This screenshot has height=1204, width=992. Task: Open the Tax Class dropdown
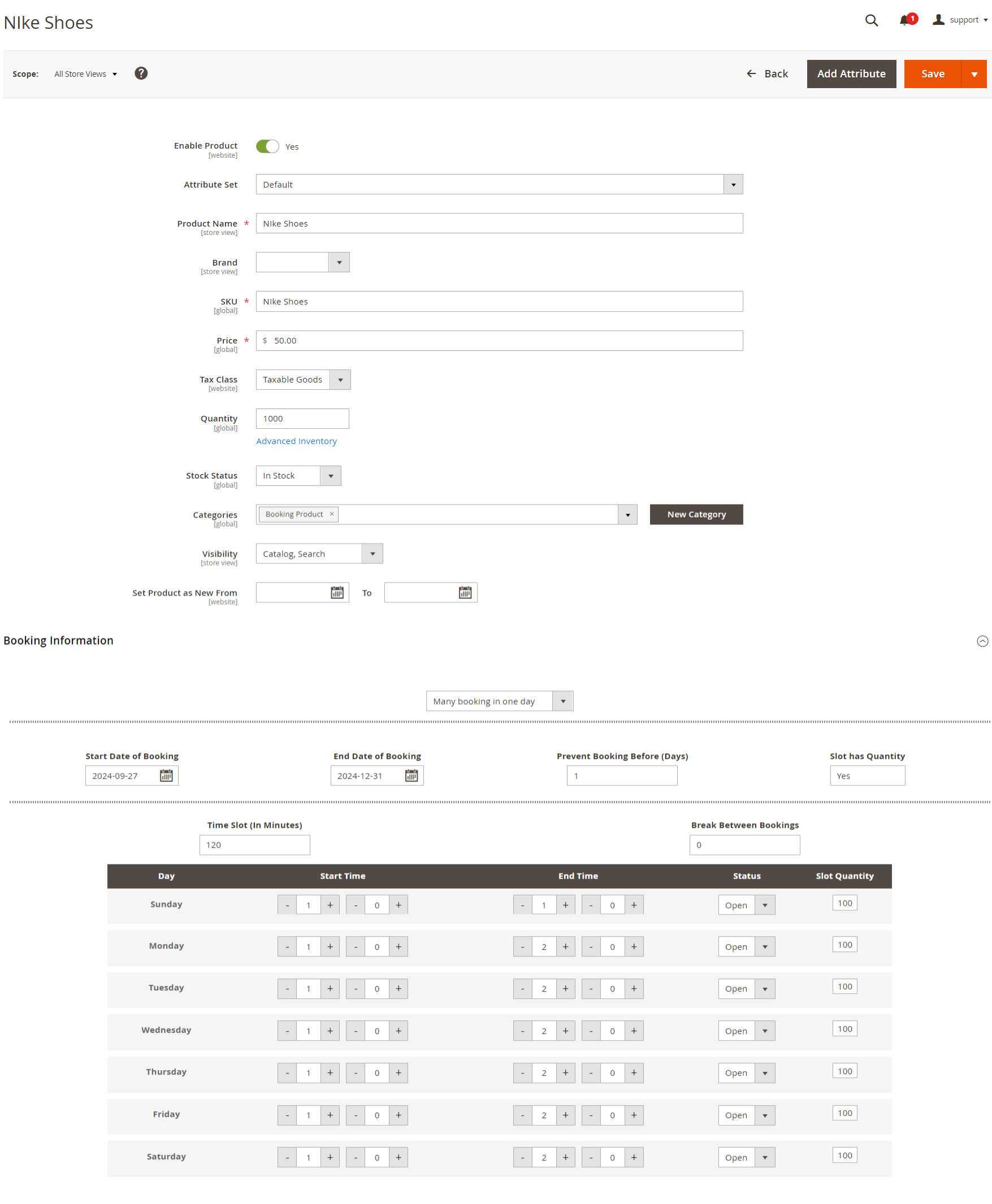tap(303, 379)
